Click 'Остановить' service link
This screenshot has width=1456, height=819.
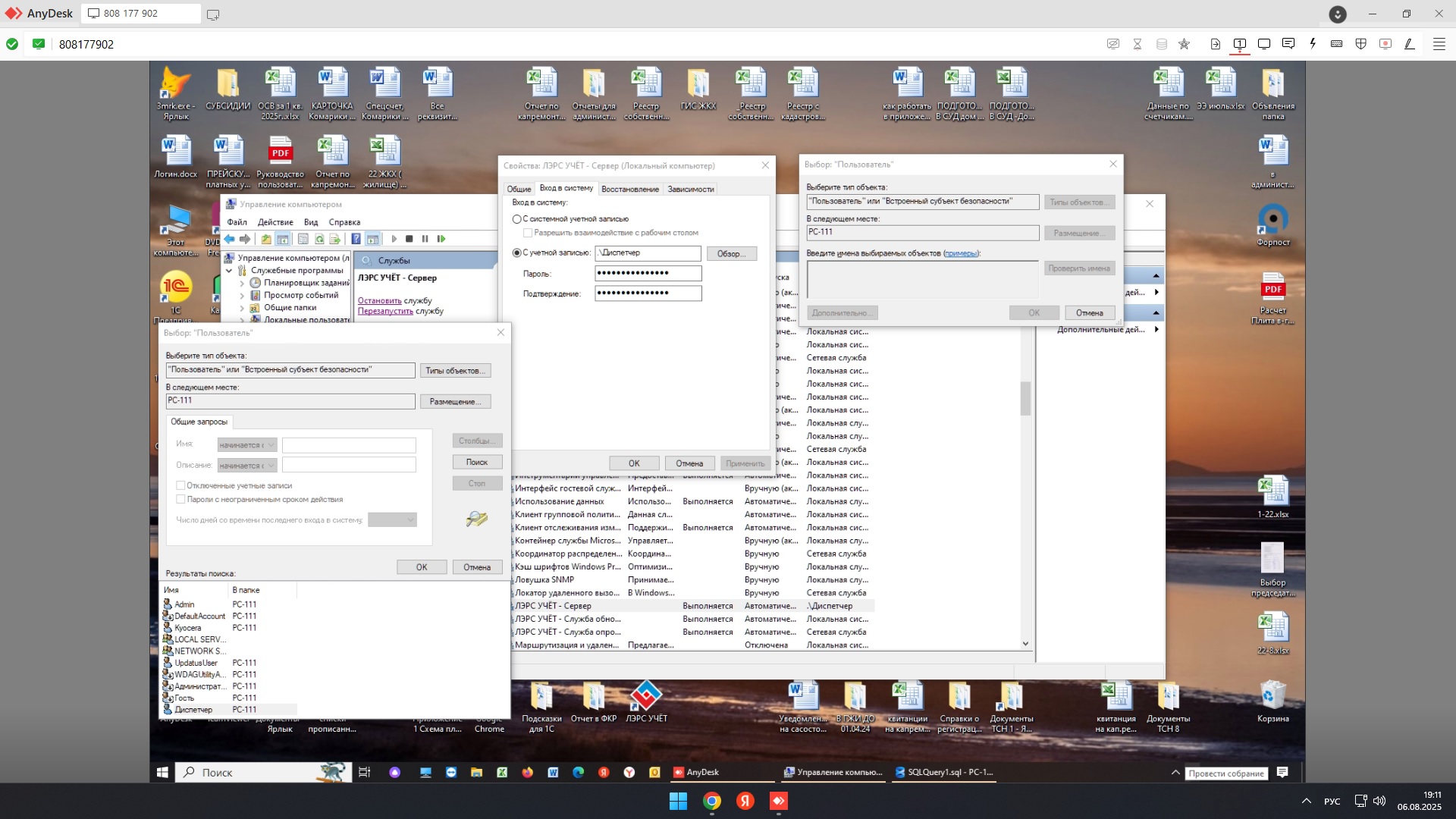[x=379, y=301]
